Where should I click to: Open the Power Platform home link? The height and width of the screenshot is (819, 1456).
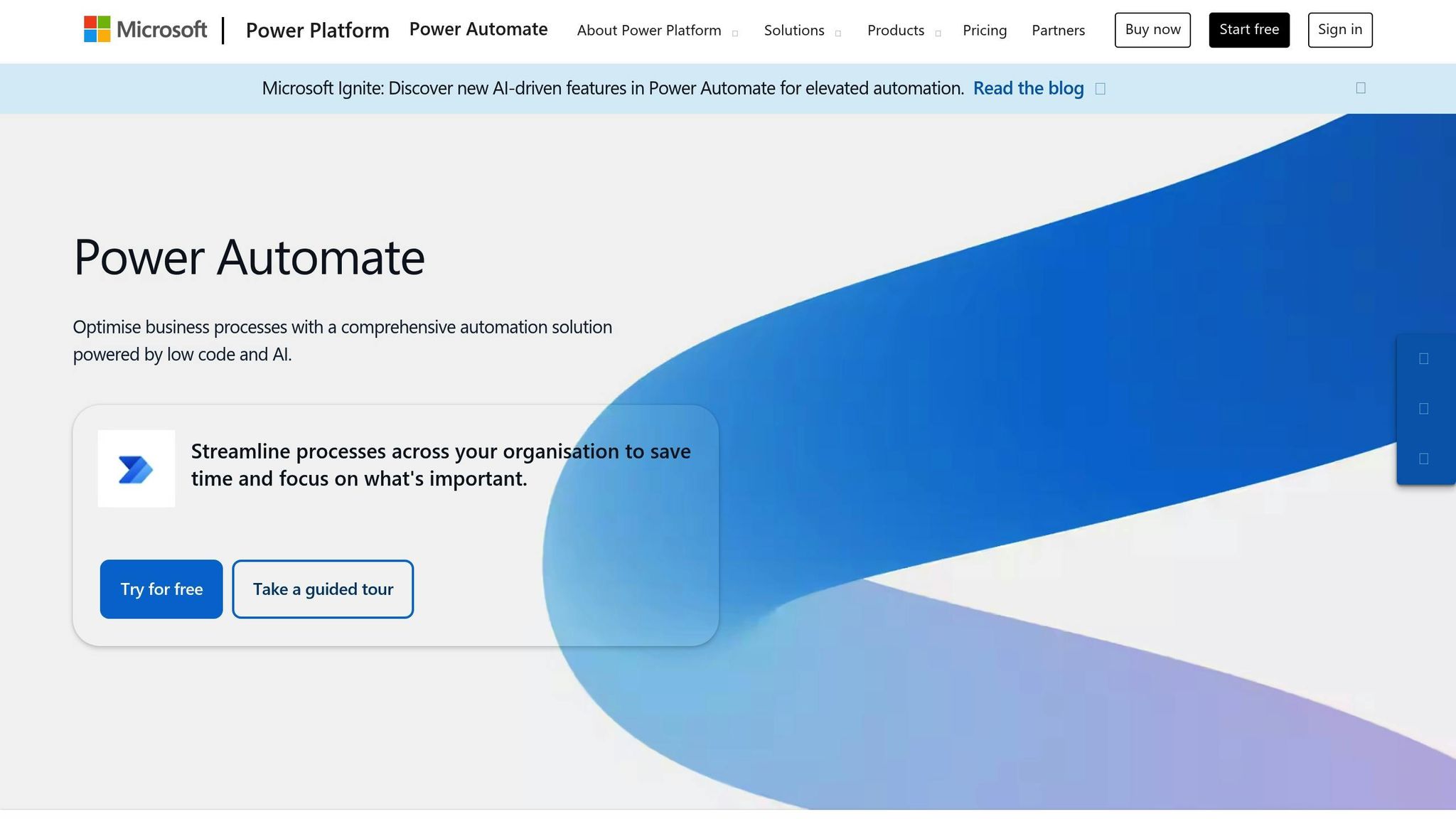[317, 31]
